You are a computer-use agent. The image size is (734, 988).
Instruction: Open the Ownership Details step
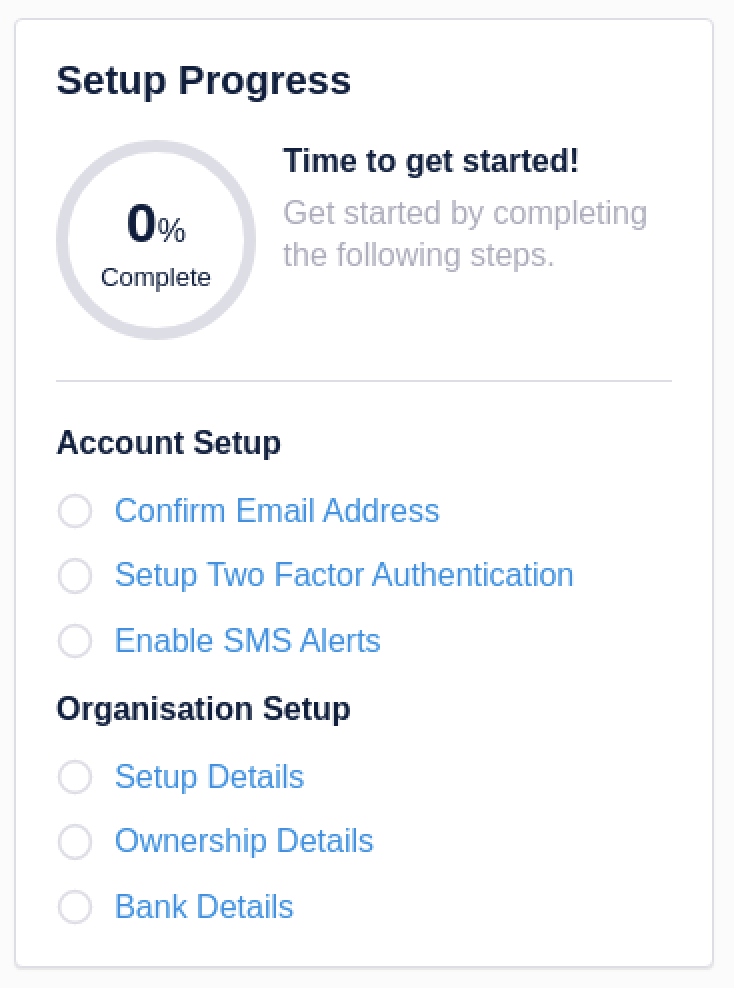(x=244, y=842)
